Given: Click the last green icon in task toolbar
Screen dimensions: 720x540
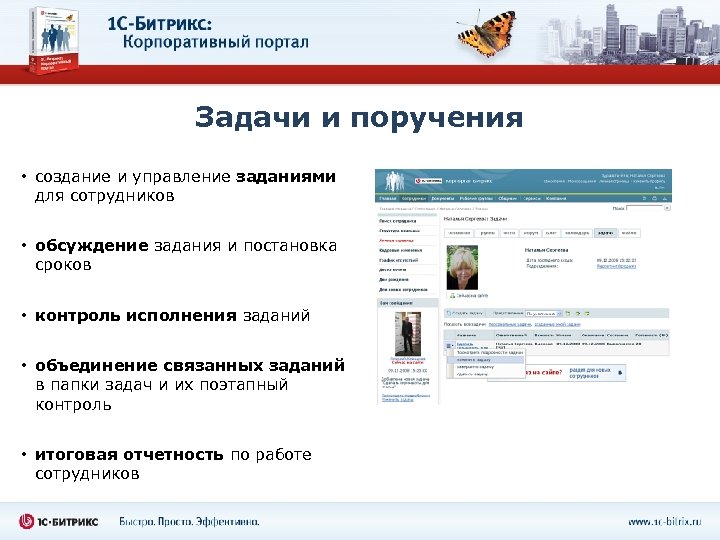Looking at the screenshot, I should 587,314.
